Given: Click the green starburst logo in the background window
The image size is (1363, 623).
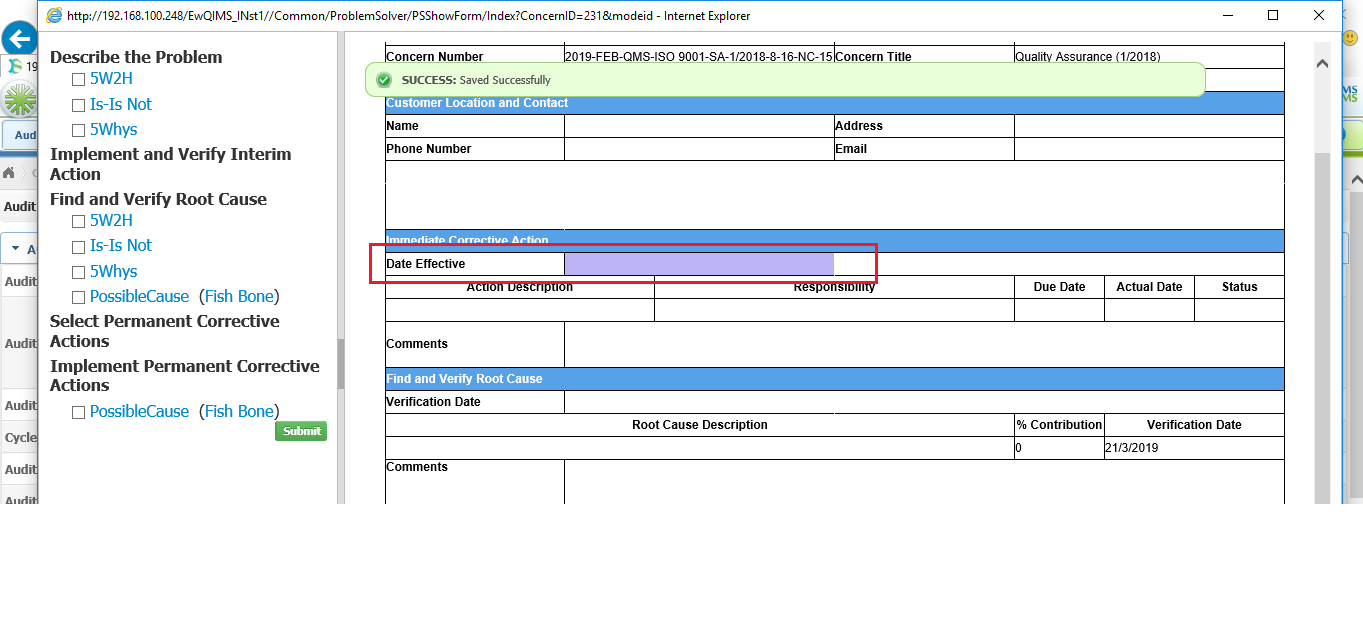Looking at the screenshot, I should (19, 98).
